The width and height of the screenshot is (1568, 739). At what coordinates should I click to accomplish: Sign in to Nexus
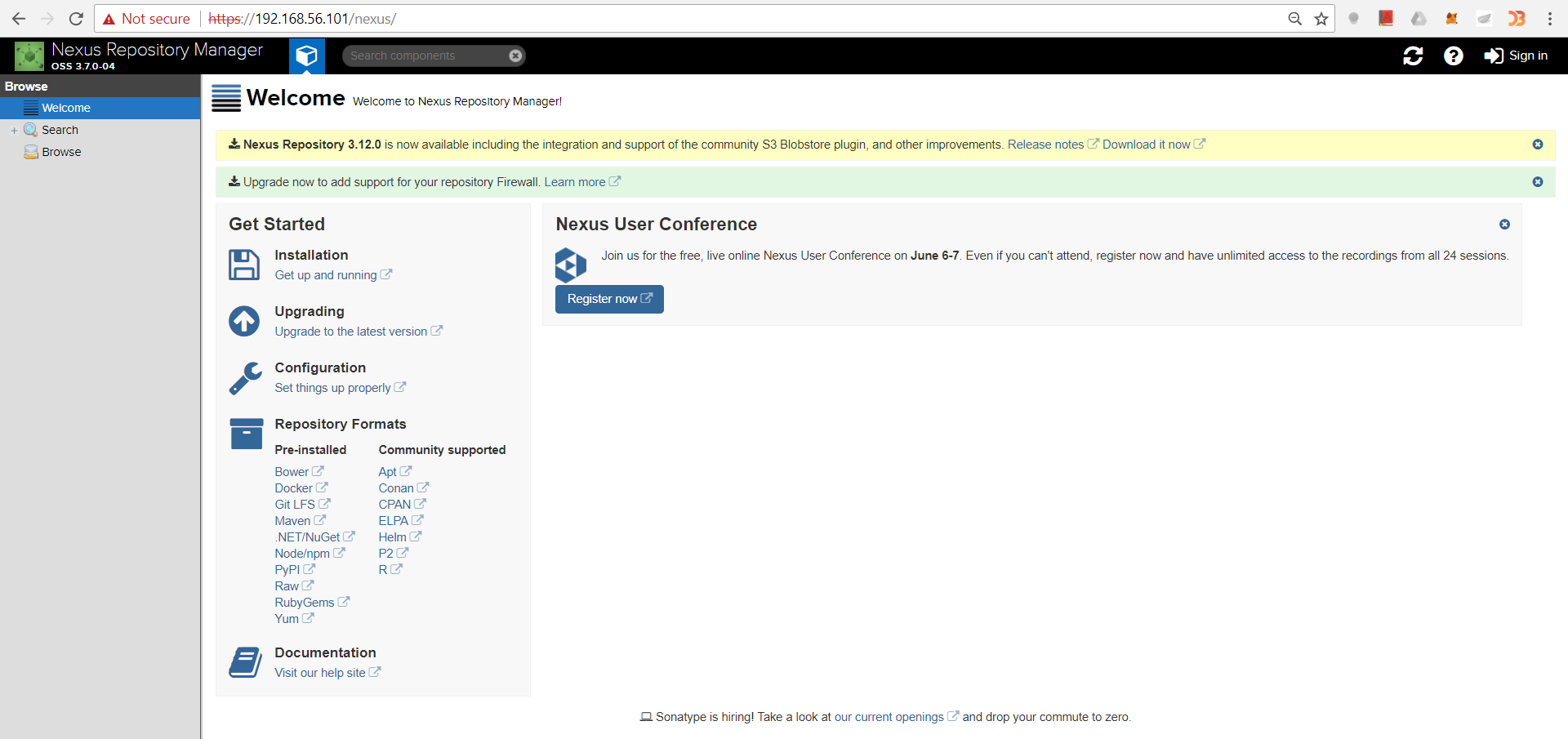tap(1516, 56)
